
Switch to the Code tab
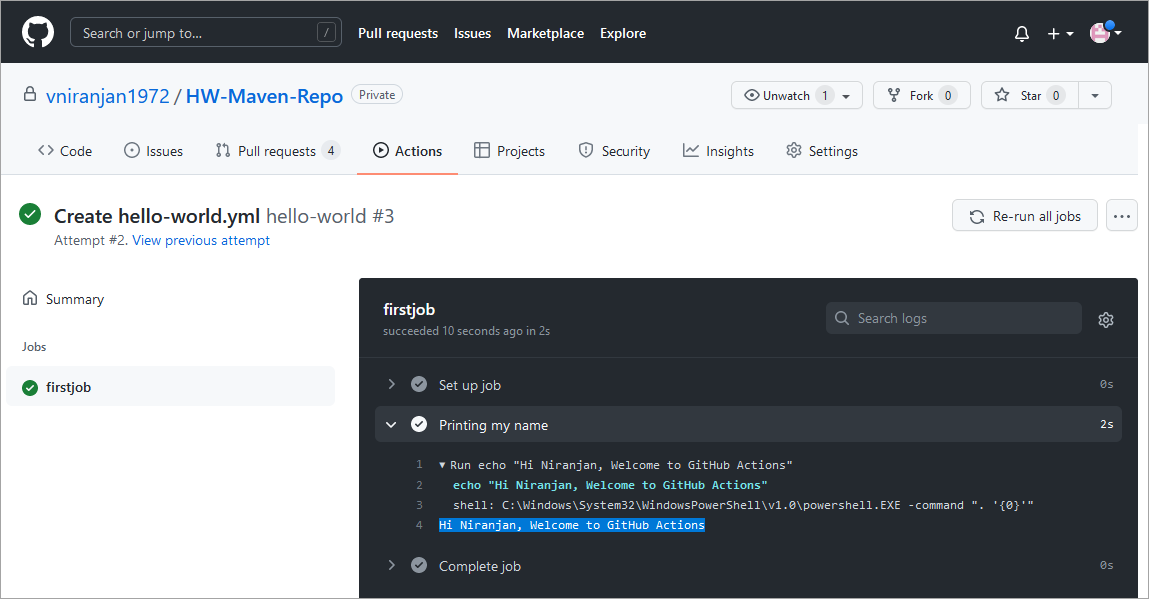pos(65,151)
